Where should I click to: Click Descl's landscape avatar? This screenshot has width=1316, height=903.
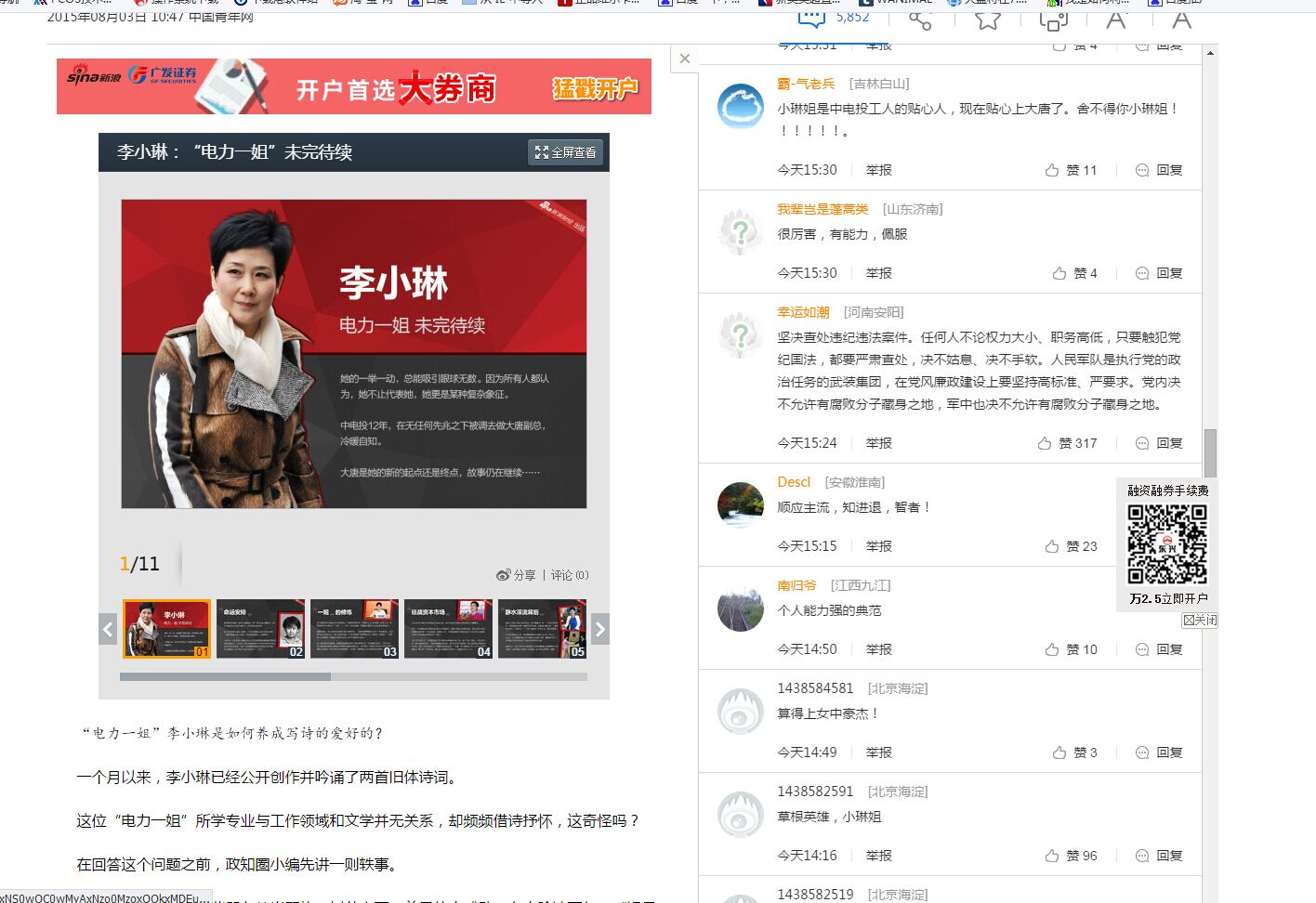(741, 504)
